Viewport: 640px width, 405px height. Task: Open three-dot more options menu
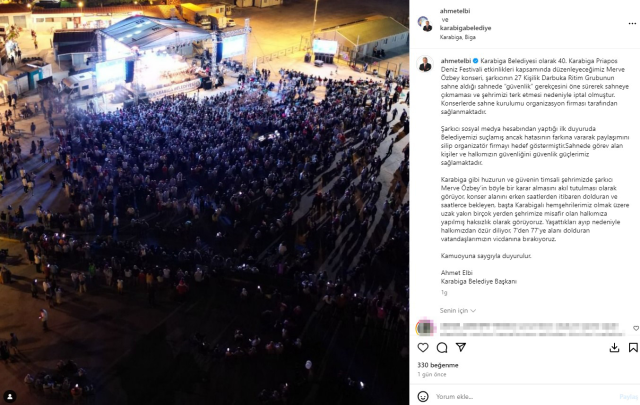tap(632, 24)
